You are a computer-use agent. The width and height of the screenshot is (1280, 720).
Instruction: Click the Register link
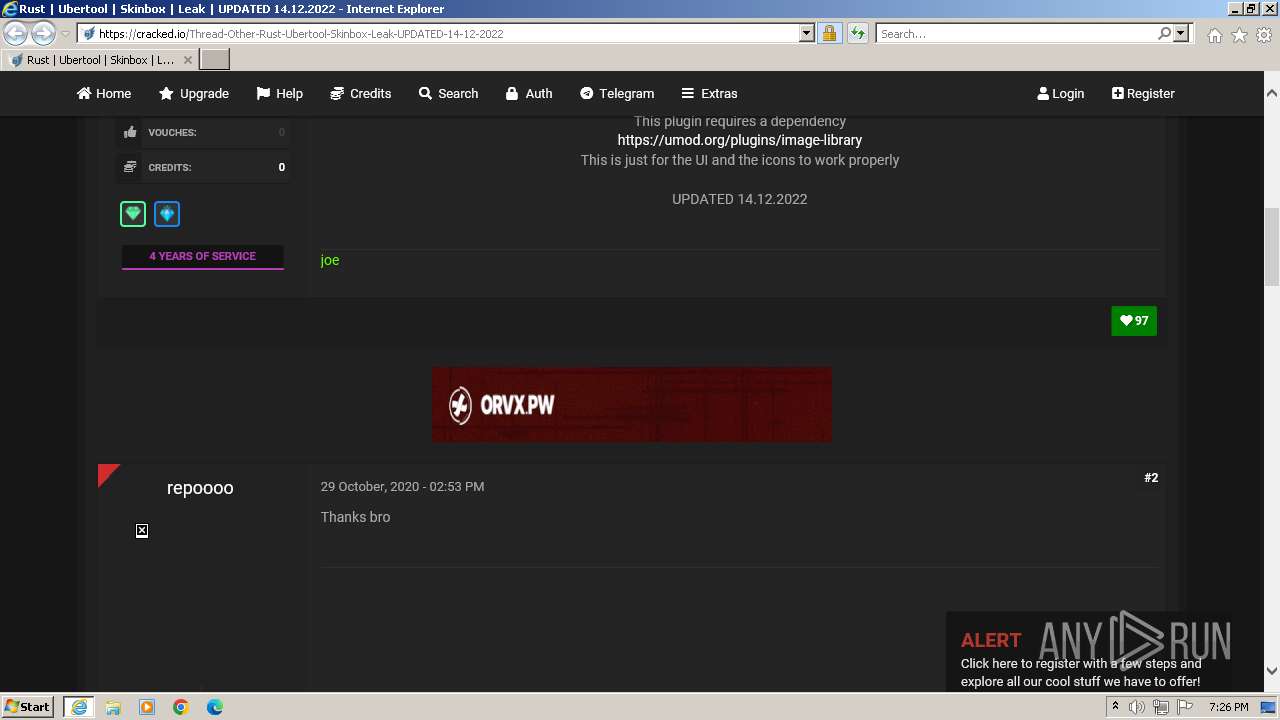(1143, 93)
